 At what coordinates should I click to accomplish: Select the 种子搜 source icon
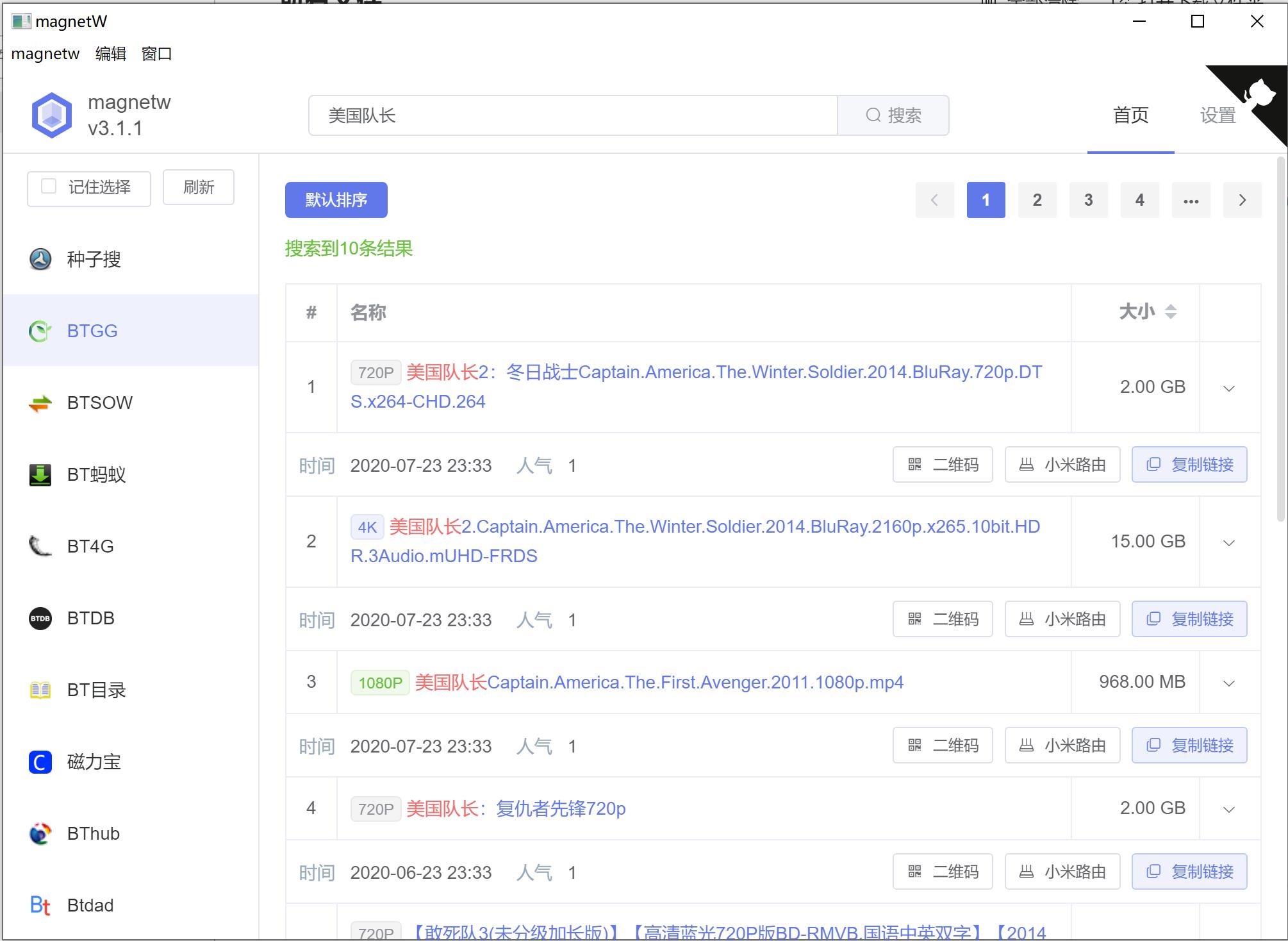pos(40,259)
